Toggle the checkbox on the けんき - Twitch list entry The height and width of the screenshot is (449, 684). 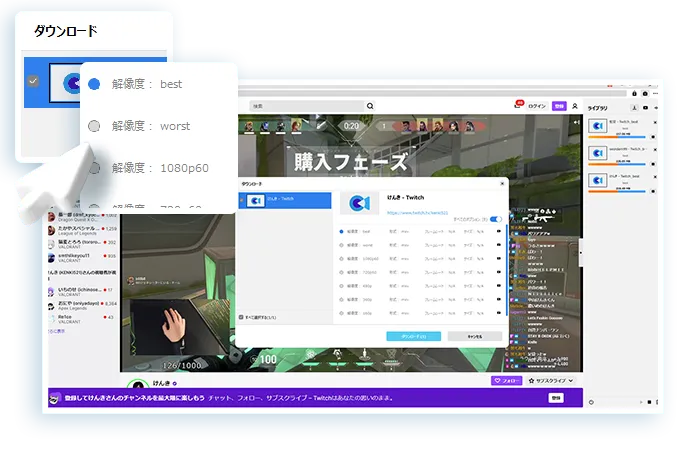click(x=241, y=200)
